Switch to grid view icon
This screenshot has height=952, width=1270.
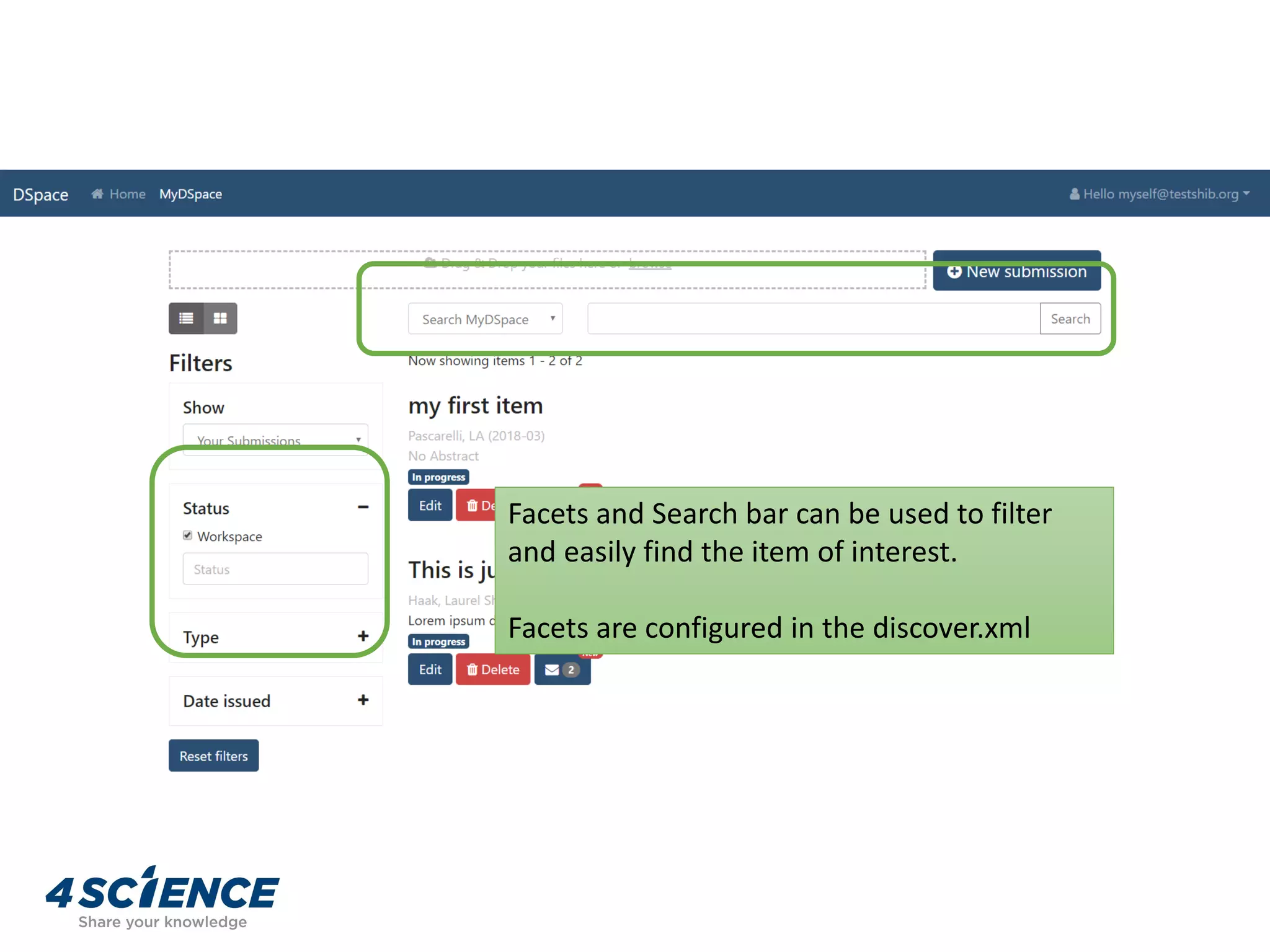coord(220,319)
